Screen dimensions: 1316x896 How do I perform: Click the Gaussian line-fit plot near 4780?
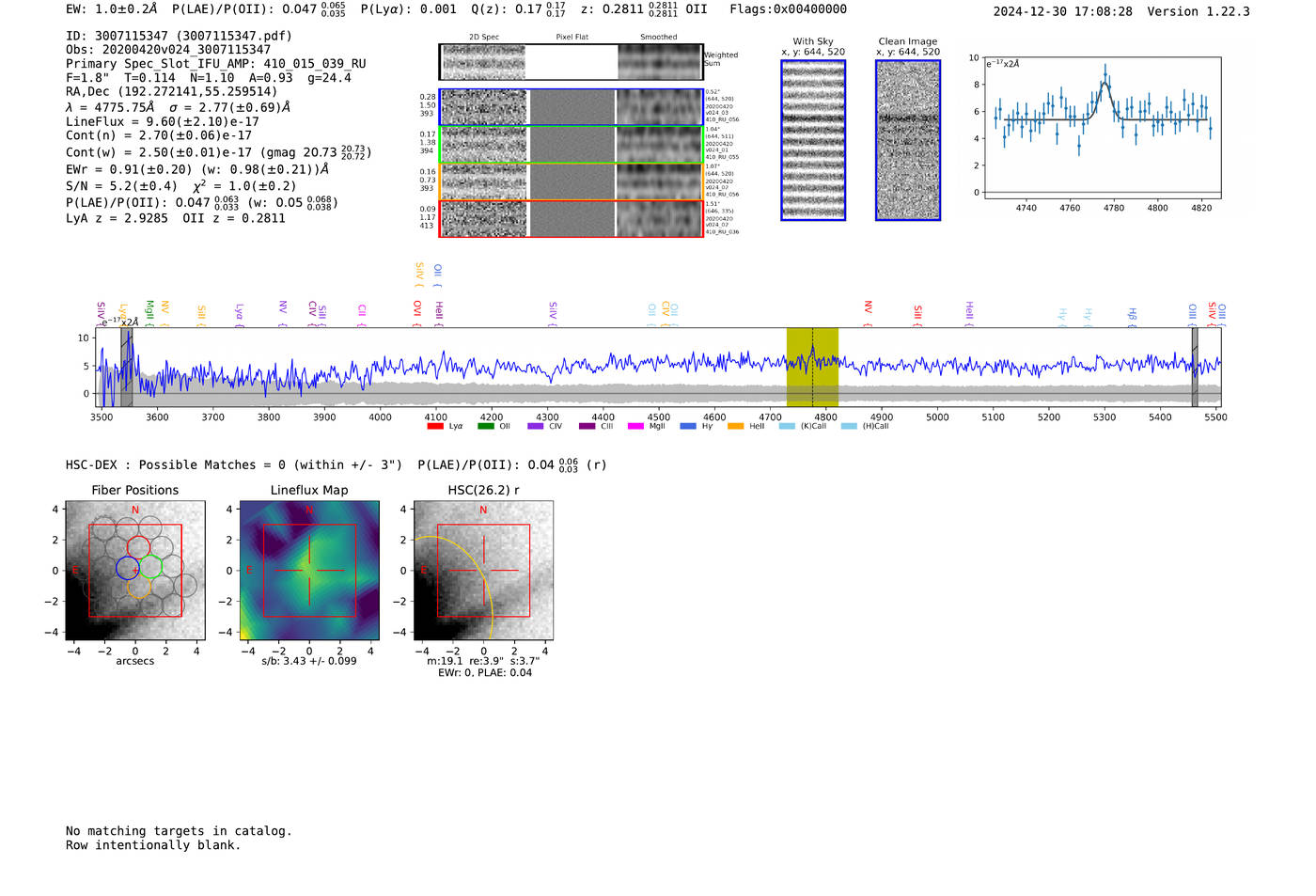tap(1102, 128)
